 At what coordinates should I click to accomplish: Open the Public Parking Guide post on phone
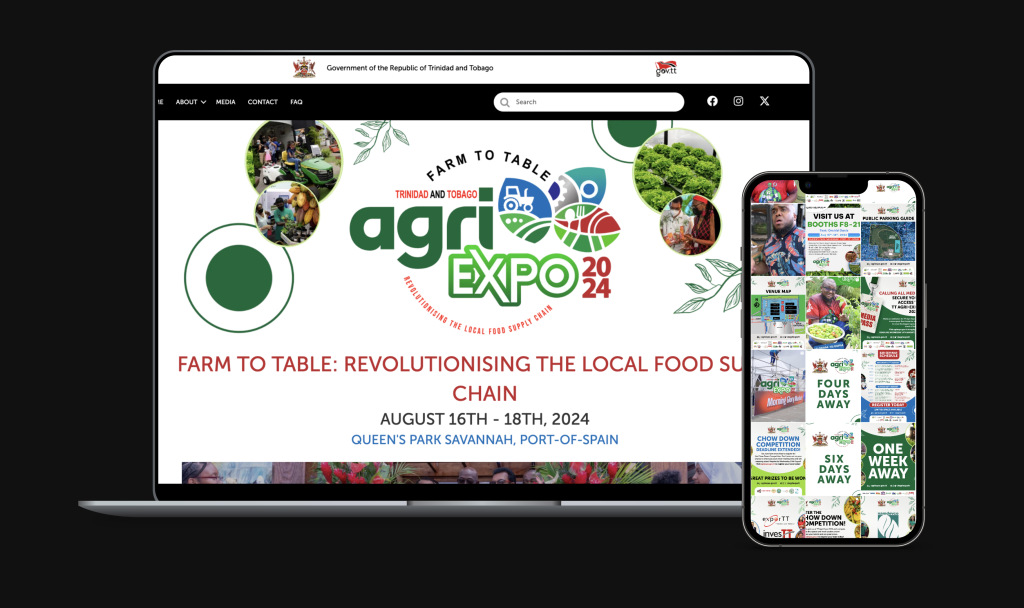[x=888, y=242]
